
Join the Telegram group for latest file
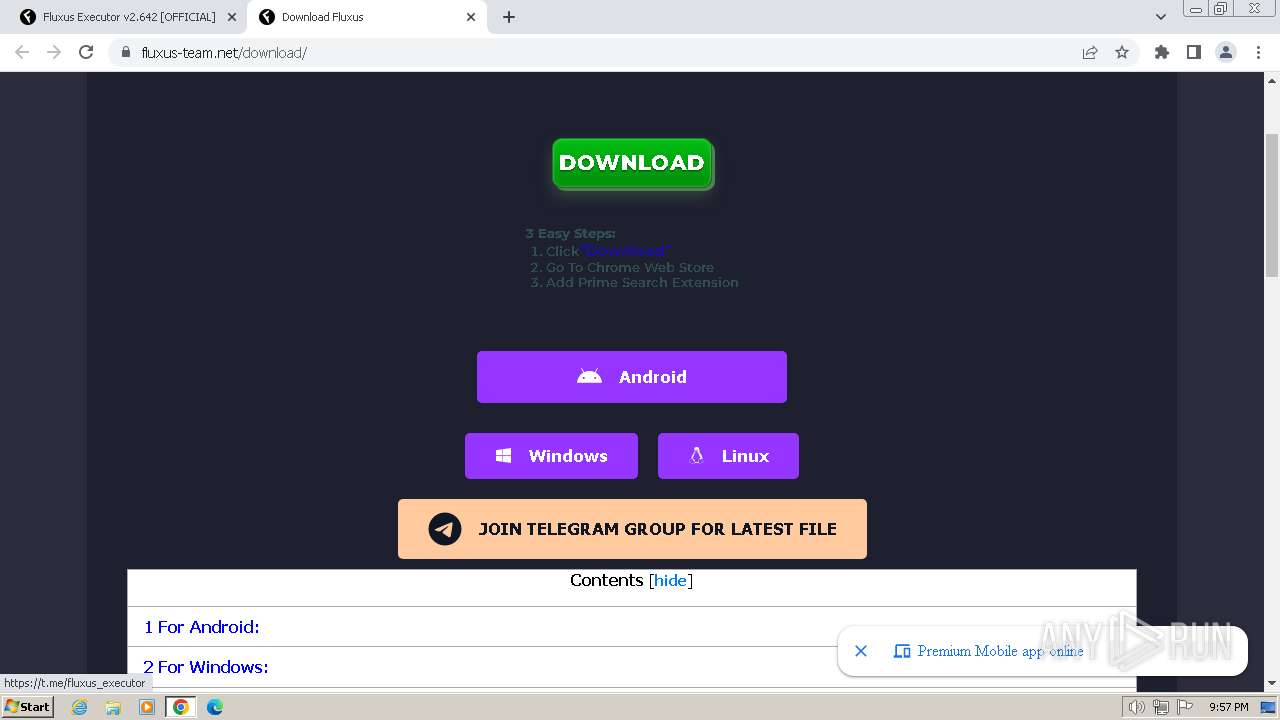[x=632, y=529]
